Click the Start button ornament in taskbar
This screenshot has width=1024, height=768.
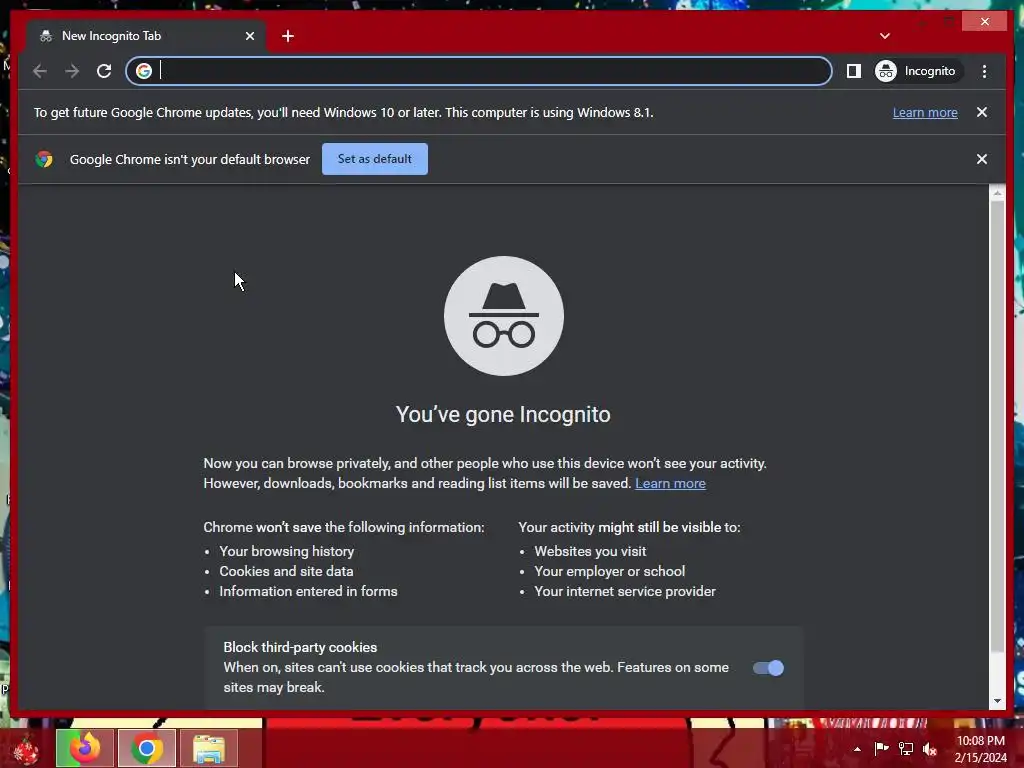[x=26, y=750]
